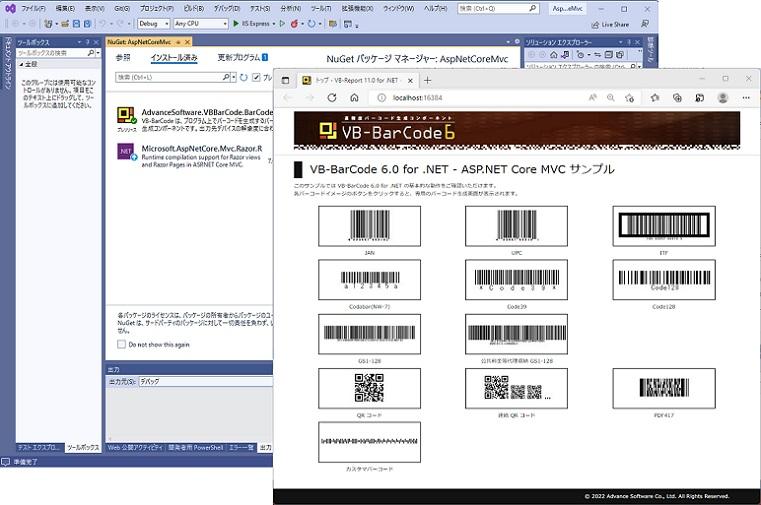Open the Git(G) menu
The image size is (761, 505).
pos(122,8)
